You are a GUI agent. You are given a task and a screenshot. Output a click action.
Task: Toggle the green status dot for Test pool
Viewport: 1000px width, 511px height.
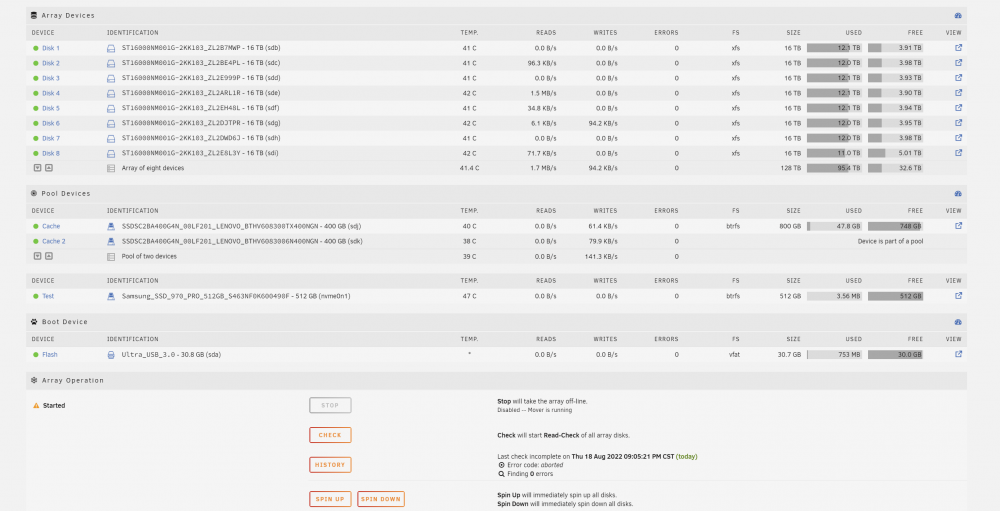[36, 296]
